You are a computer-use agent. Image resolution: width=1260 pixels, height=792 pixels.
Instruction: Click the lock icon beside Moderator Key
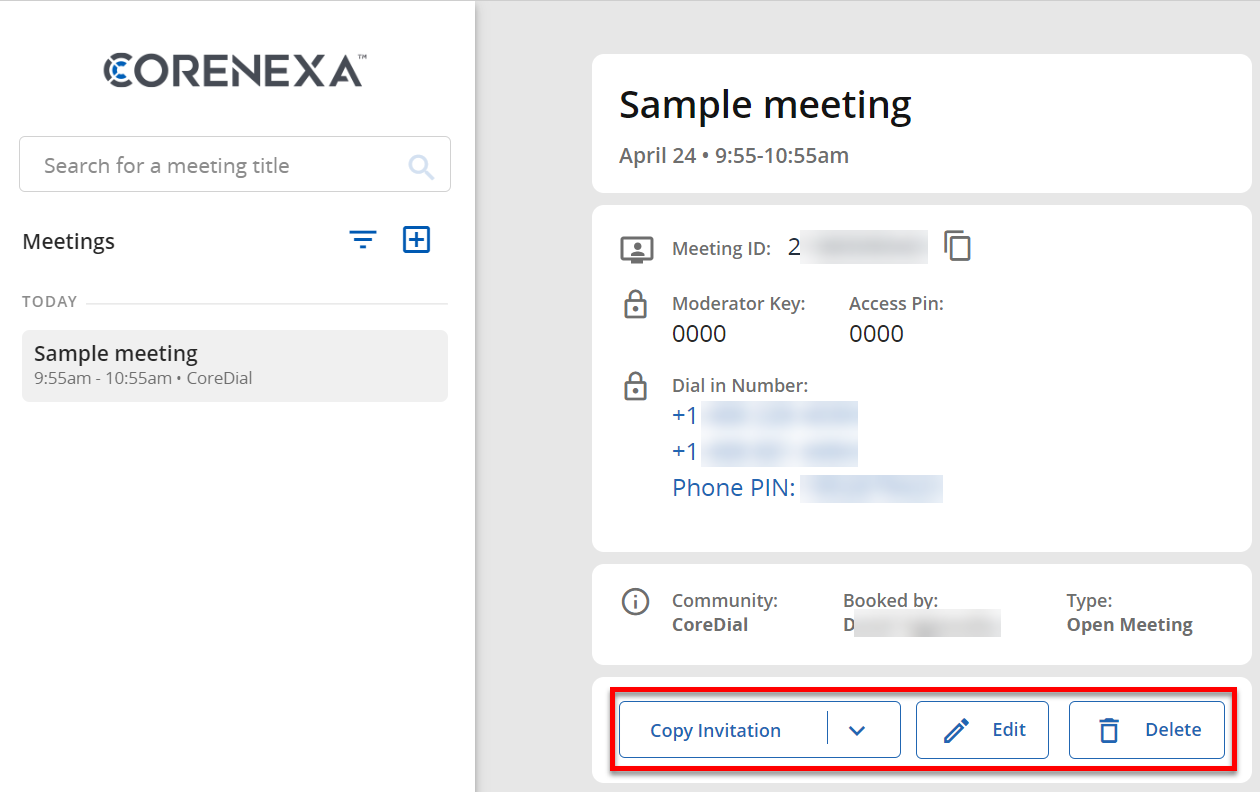(x=635, y=304)
